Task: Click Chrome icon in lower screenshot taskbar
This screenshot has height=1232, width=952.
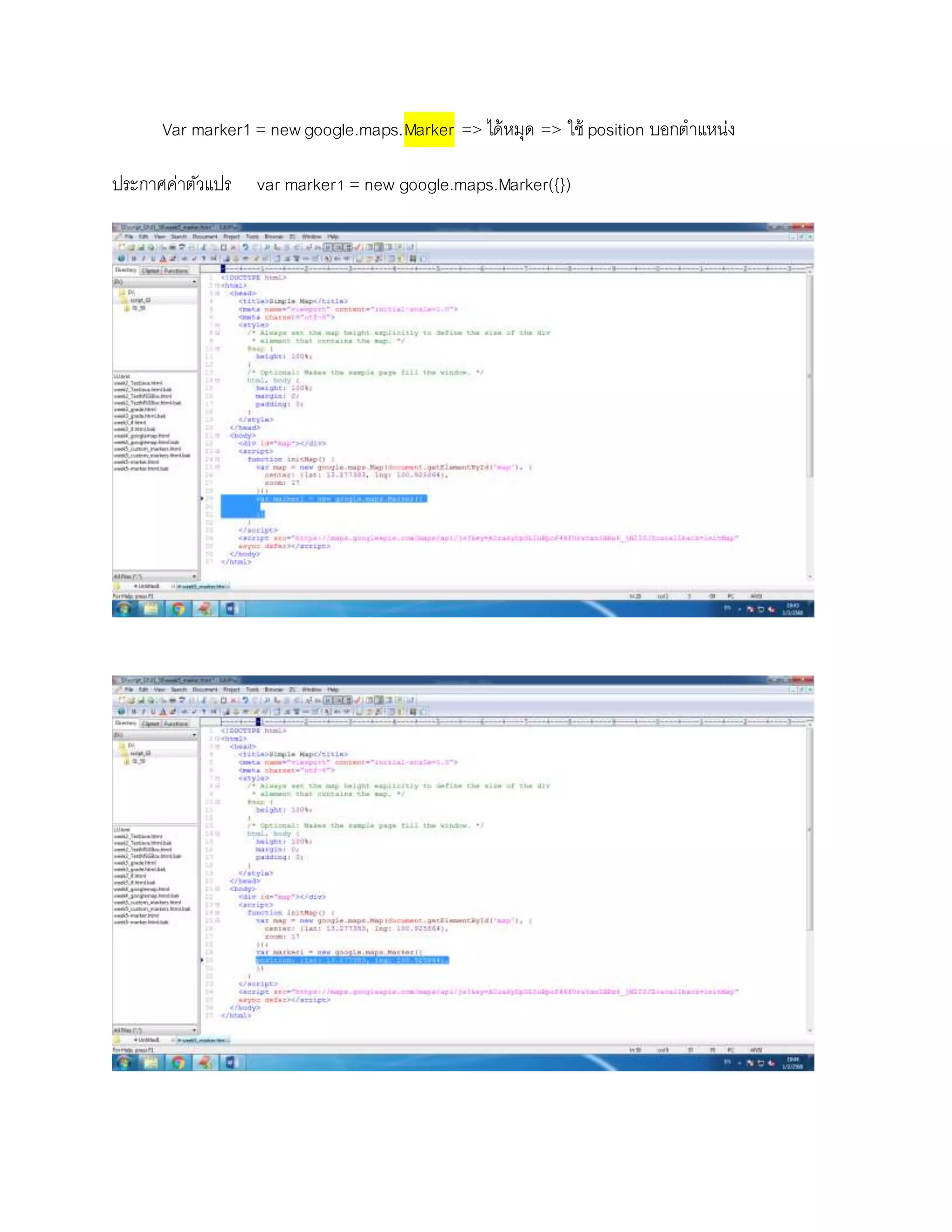Action: 178,1063
